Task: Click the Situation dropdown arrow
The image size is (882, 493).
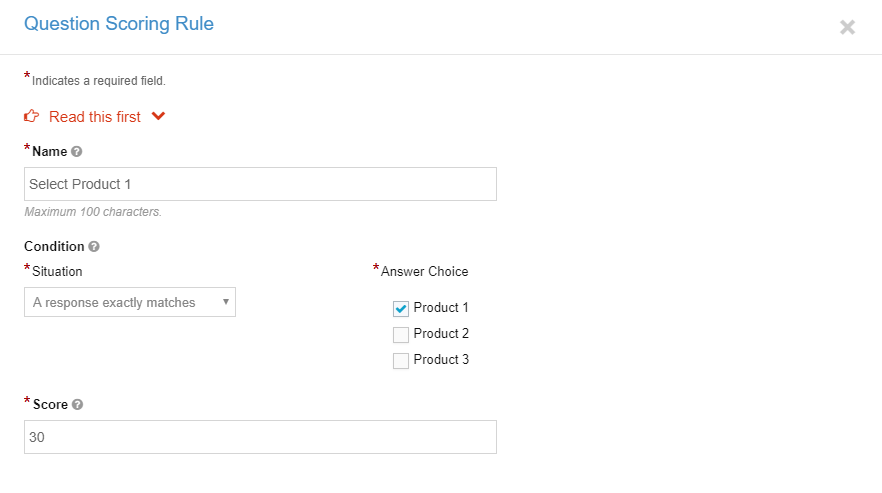Action: point(226,302)
